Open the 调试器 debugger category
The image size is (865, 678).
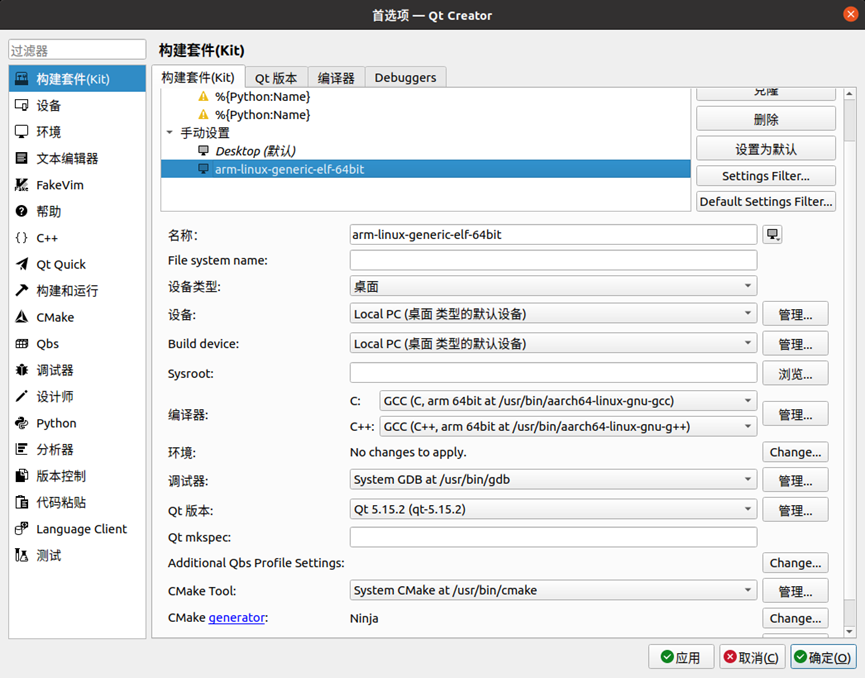point(55,370)
